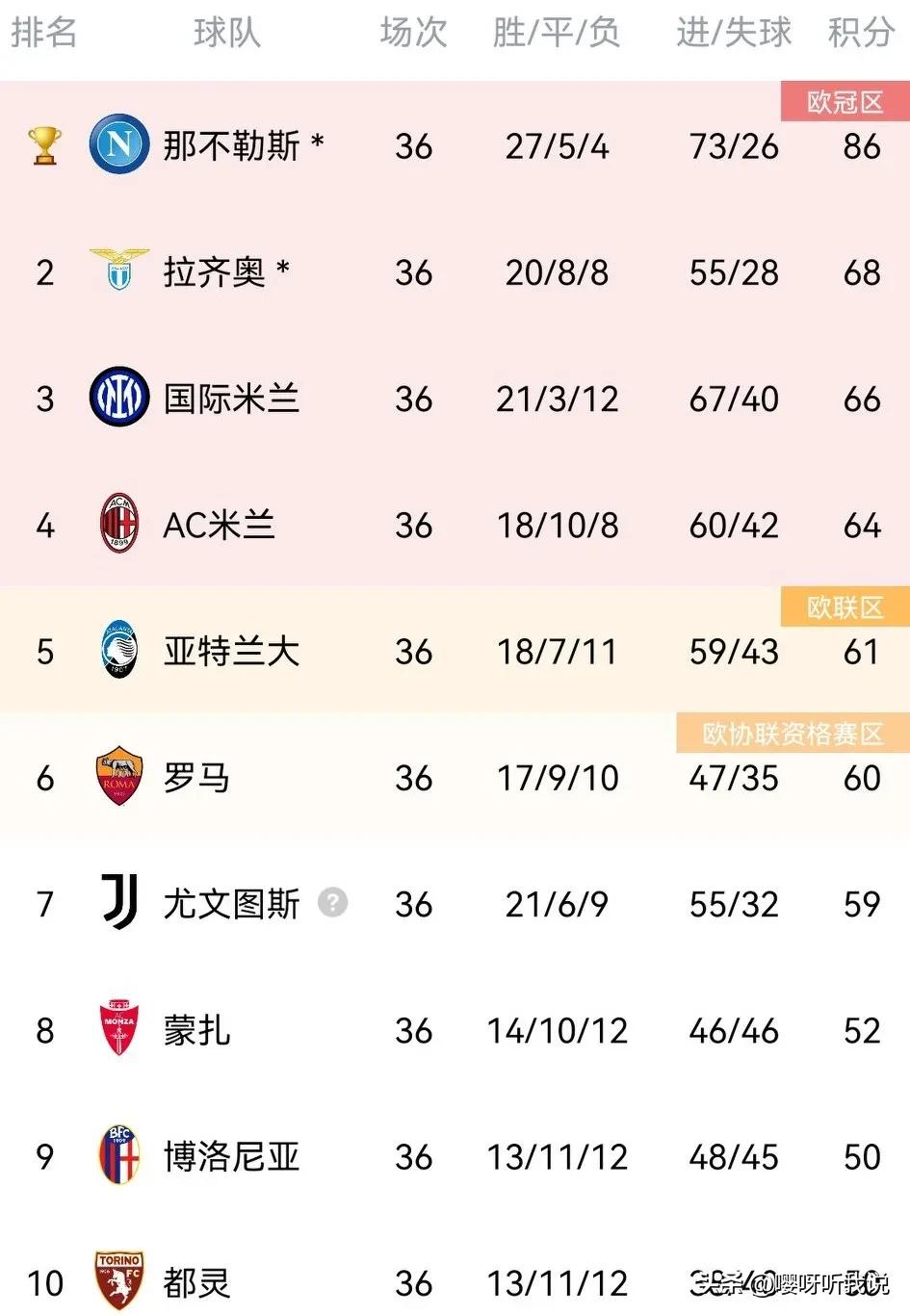Expand the 欧协联资格赛区 section banner
This screenshot has width=910, height=1316.
792,734
